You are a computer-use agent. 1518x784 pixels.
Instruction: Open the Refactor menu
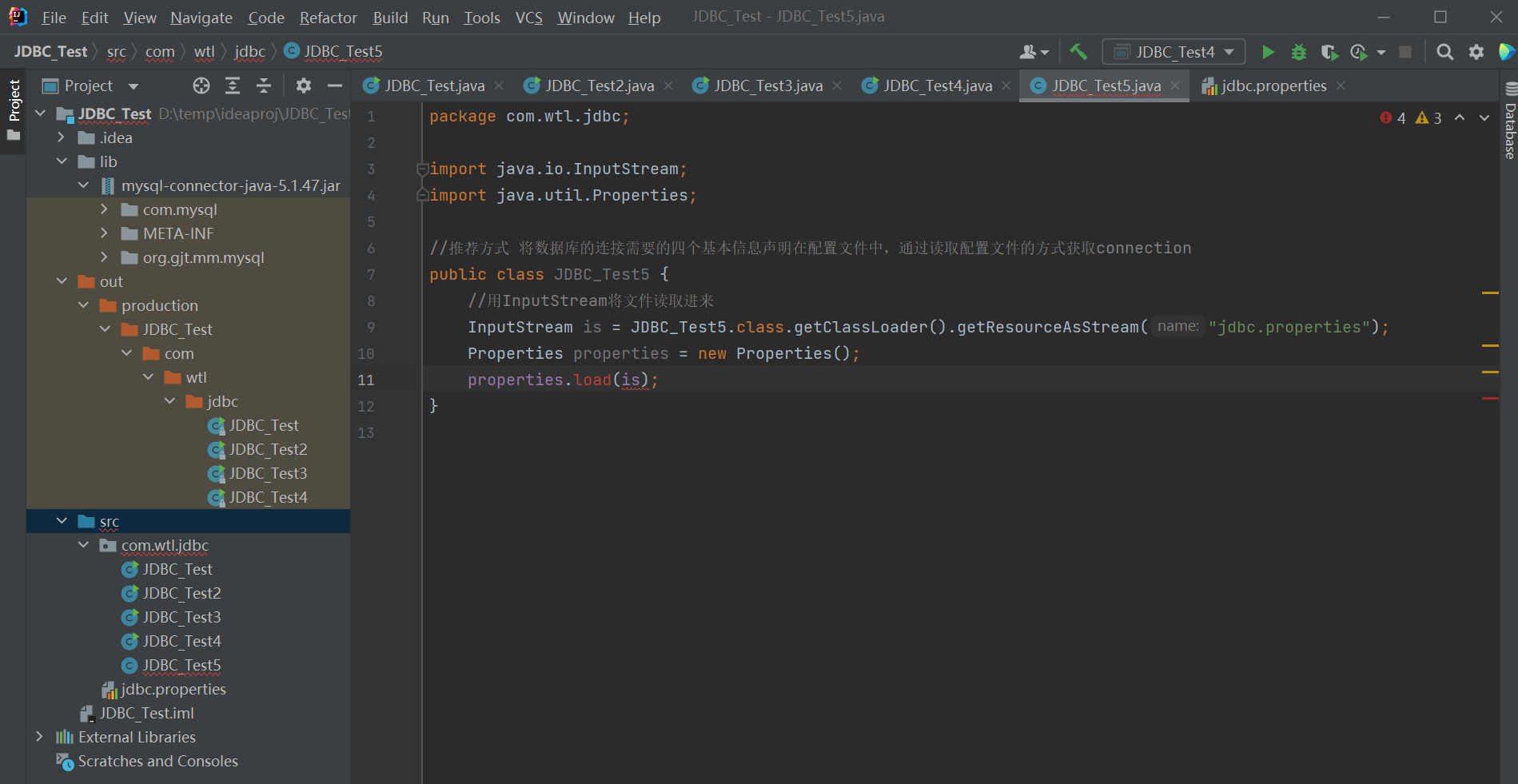328,18
